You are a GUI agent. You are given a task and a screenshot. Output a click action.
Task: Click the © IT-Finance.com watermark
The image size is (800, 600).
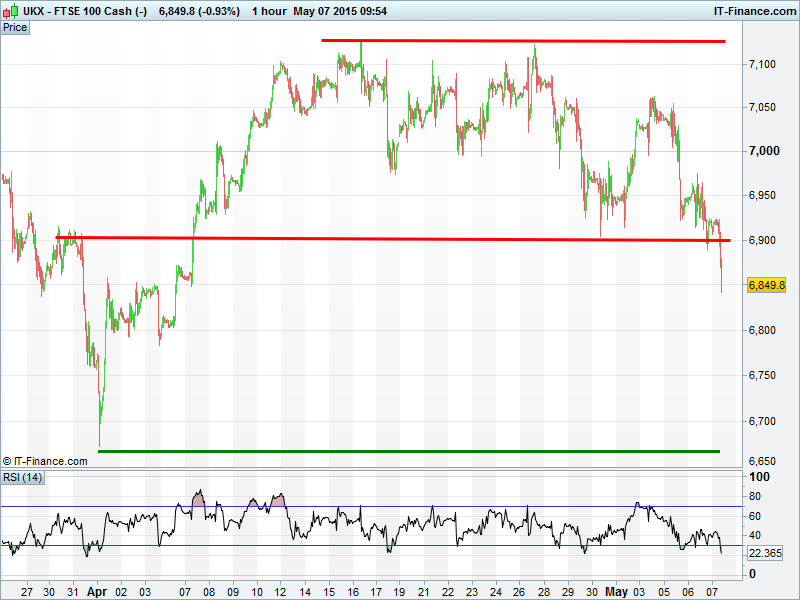pyautogui.click(x=45, y=461)
